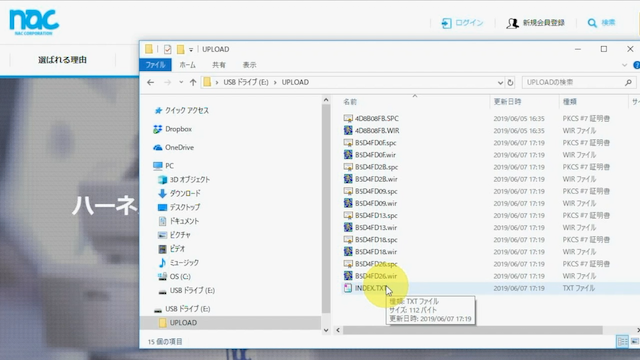This screenshot has width=640, height=360.
Task: Select file B5D4FD09.wir
Action: pos(376,204)
